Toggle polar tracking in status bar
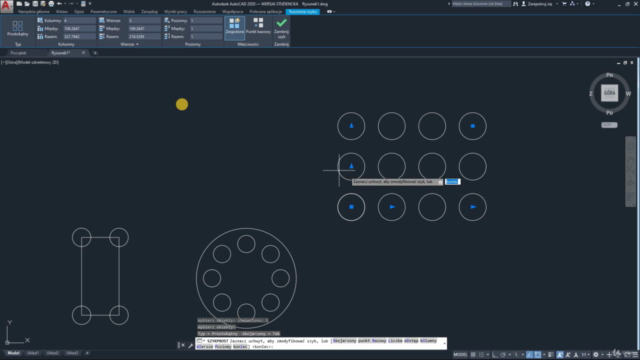Viewport: 640px width, 360px height. [503, 355]
